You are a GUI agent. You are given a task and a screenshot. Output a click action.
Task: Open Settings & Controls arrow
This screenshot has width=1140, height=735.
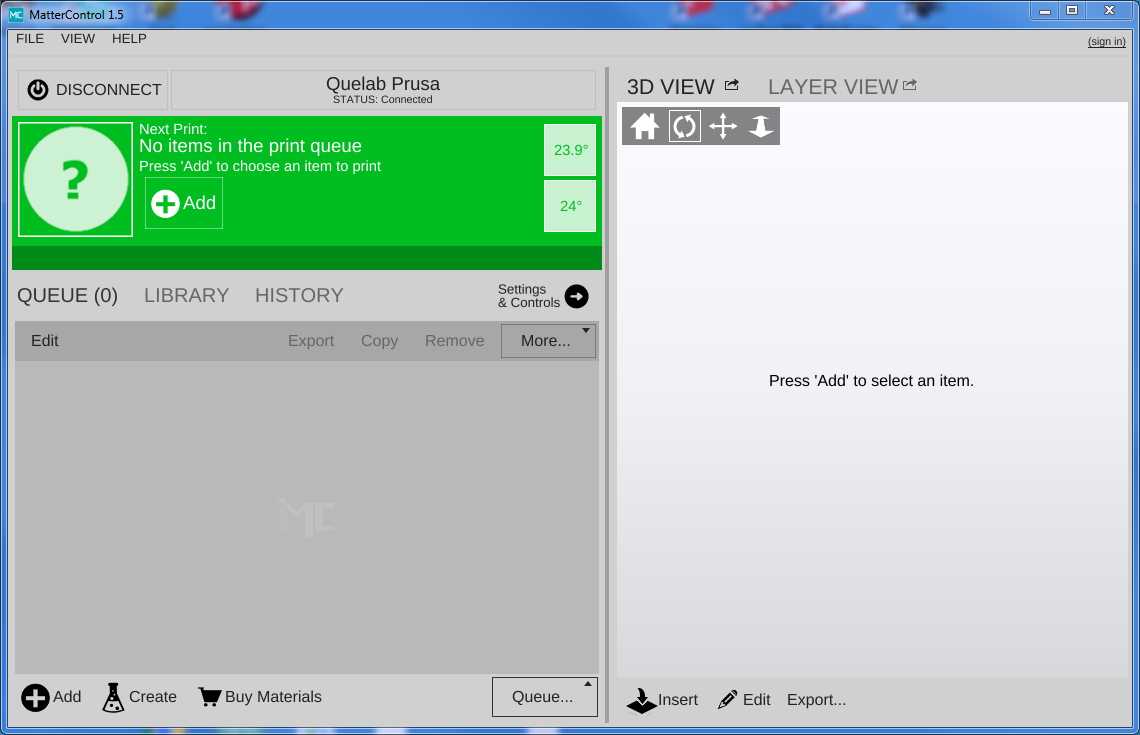pyautogui.click(x=576, y=296)
